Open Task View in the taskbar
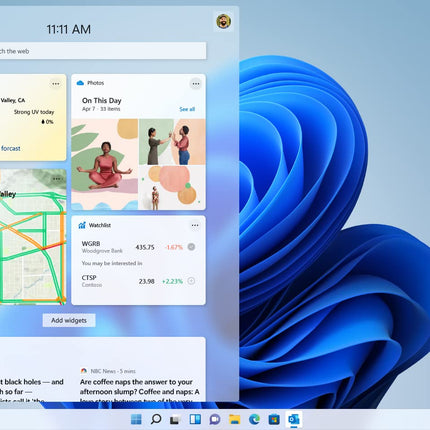430x430 pixels. (x=175, y=419)
